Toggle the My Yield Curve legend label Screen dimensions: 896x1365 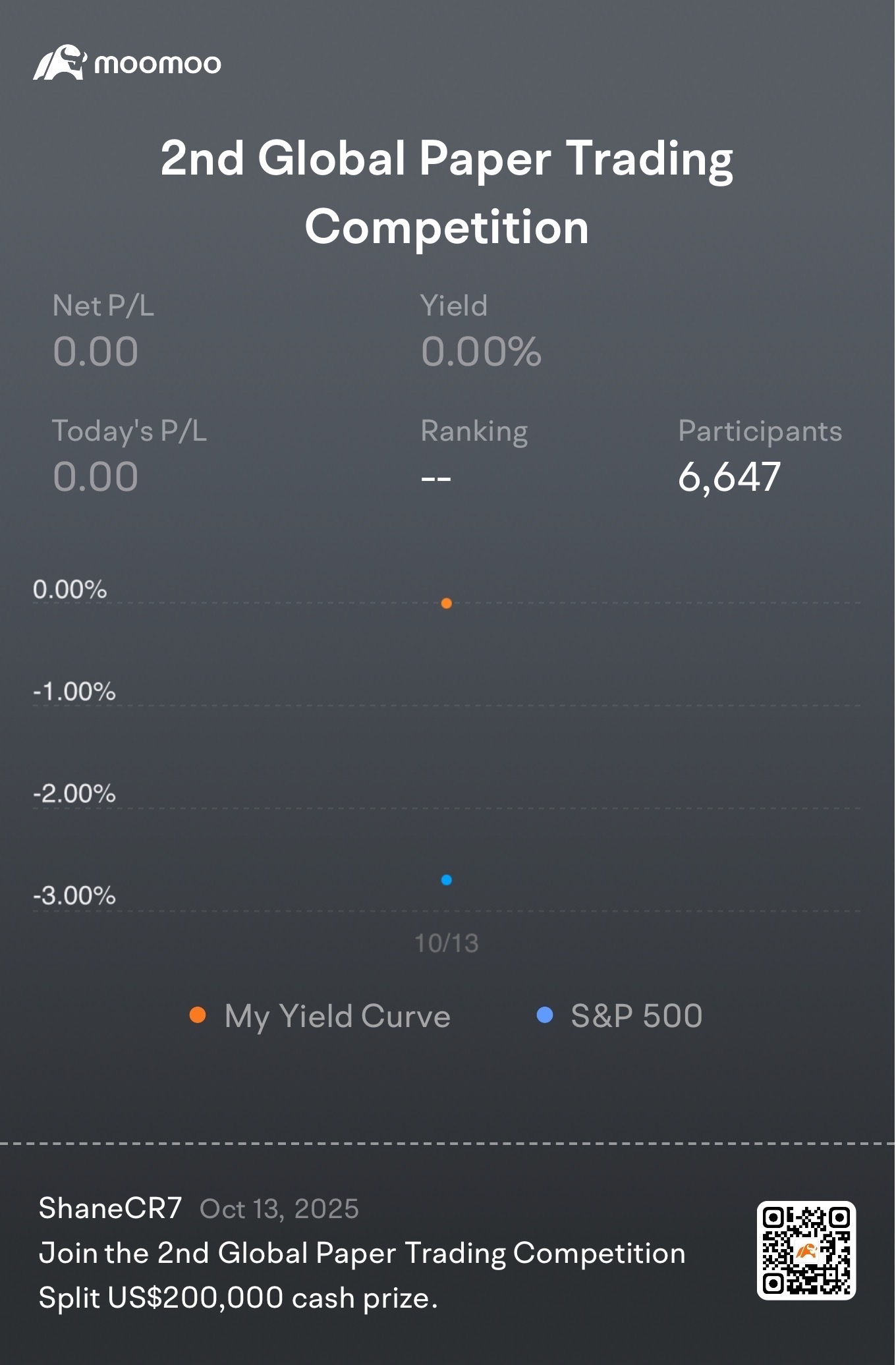(337, 1016)
